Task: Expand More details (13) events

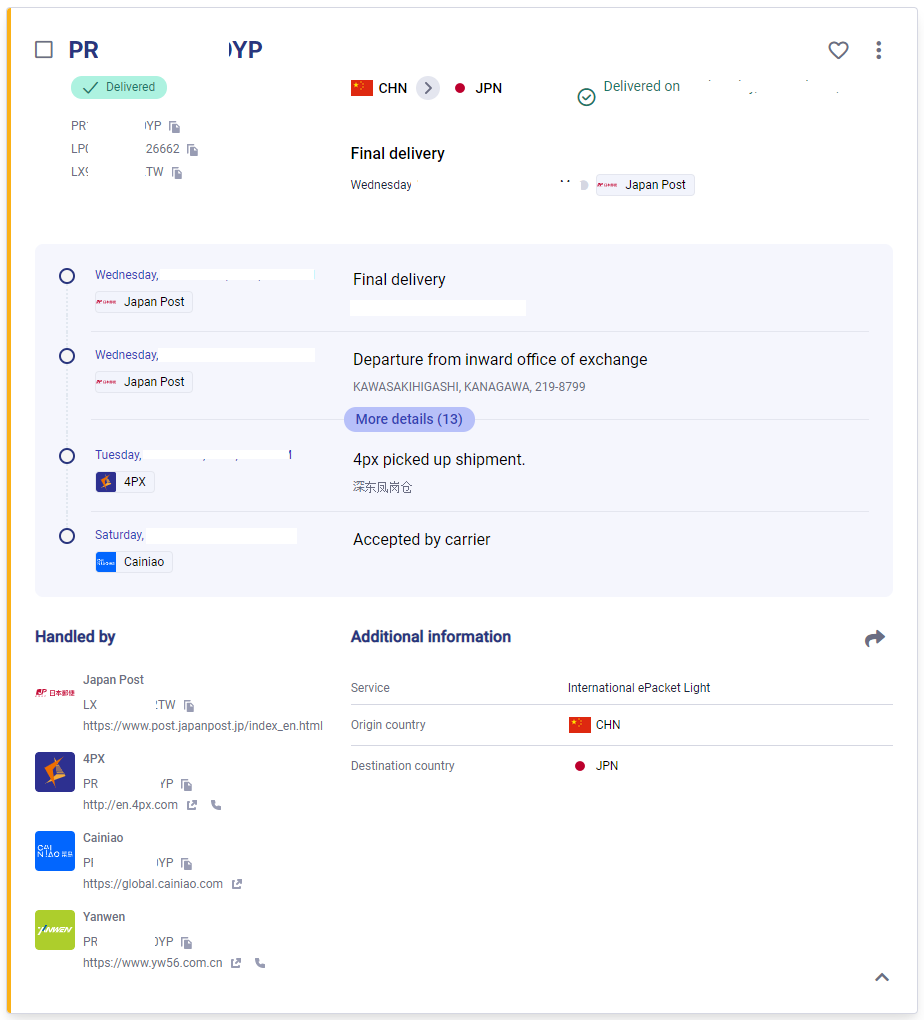Action: point(409,419)
